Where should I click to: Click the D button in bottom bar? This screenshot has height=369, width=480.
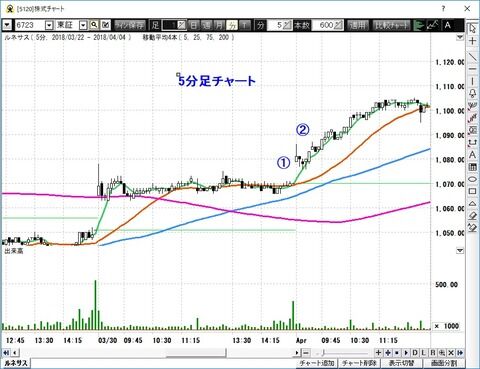coord(415,352)
